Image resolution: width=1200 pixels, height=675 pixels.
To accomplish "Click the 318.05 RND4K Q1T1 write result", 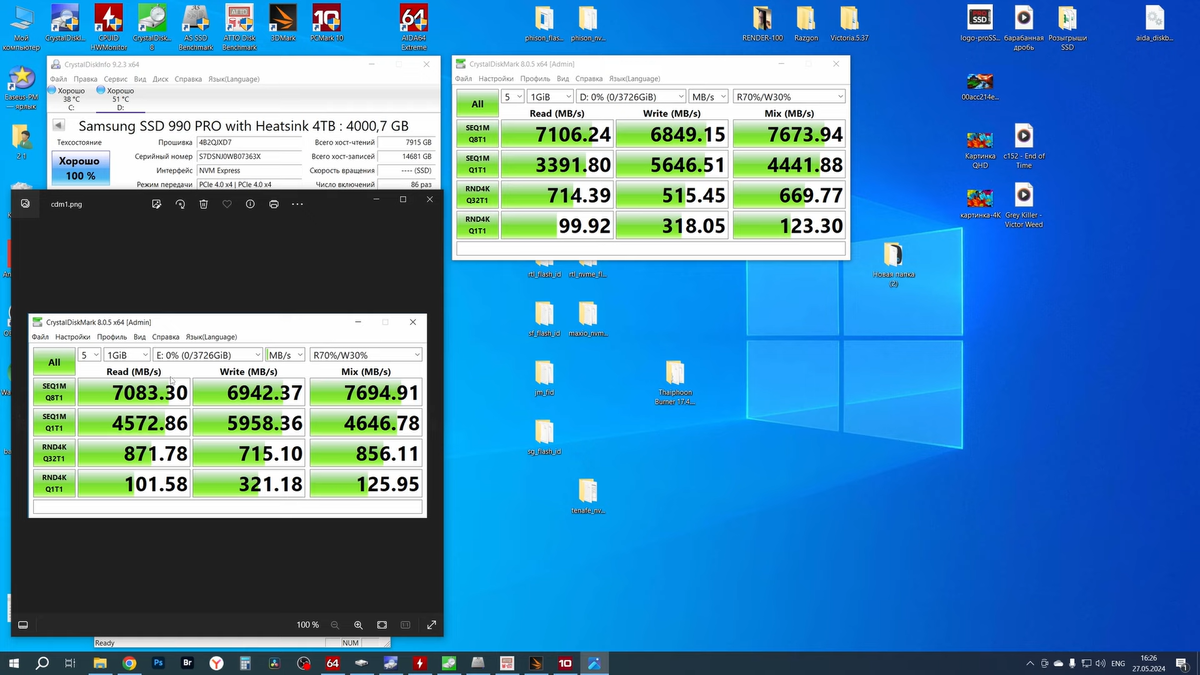I will [x=672, y=225].
